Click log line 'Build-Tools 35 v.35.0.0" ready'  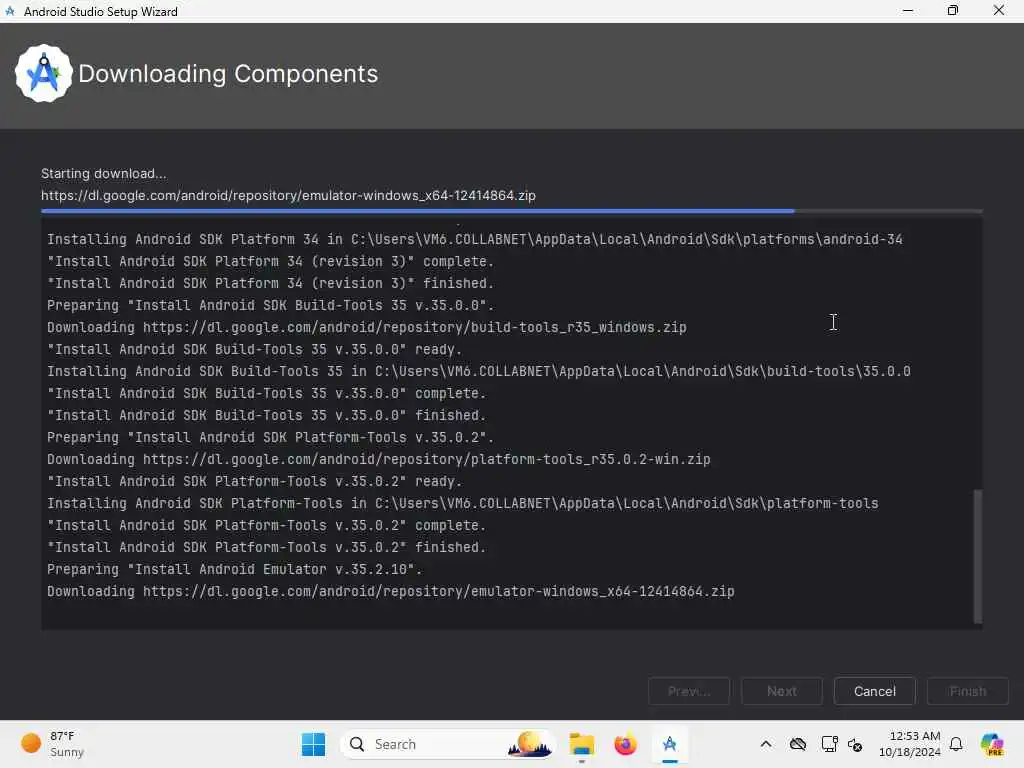click(x=254, y=349)
